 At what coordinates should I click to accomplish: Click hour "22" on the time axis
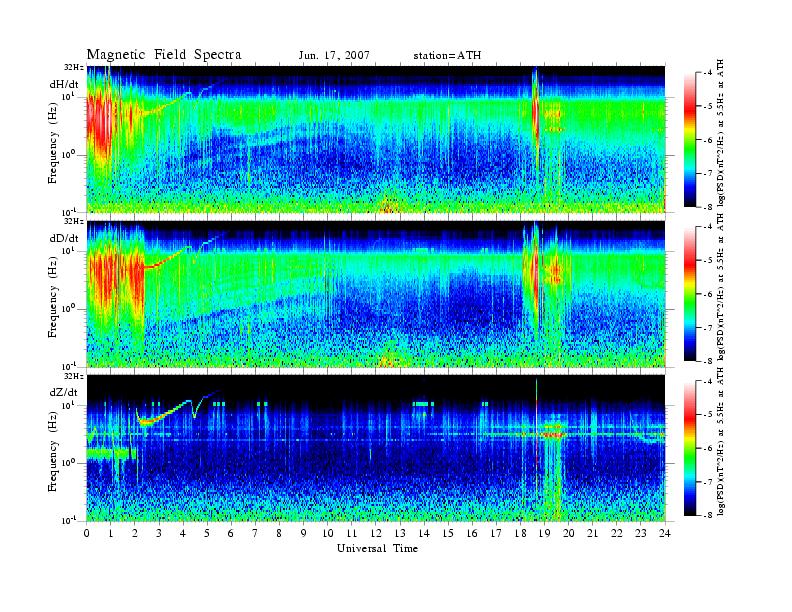(x=617, y=533)
